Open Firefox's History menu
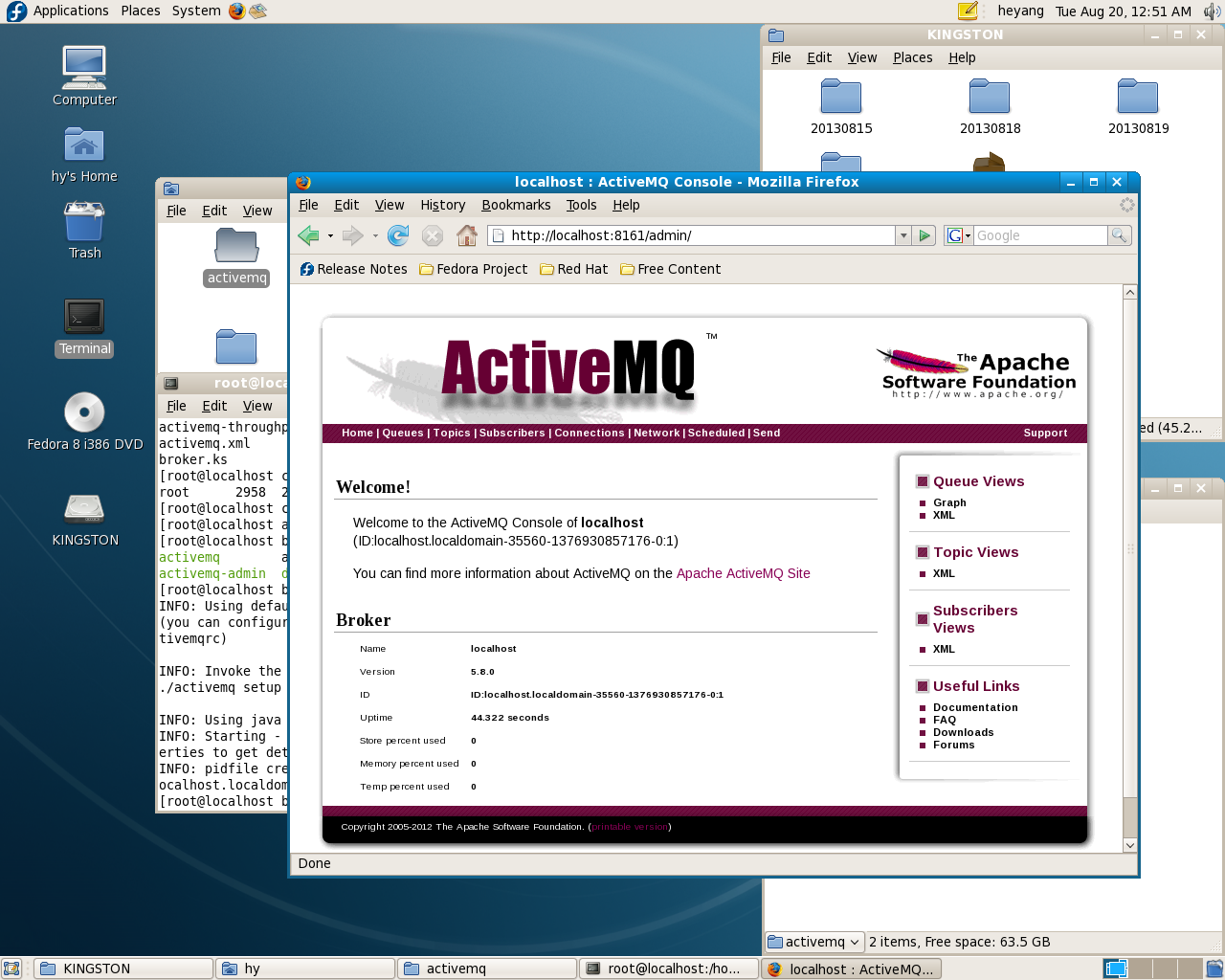The width and height of the screenshot is (1225, 980). [442, 205]
